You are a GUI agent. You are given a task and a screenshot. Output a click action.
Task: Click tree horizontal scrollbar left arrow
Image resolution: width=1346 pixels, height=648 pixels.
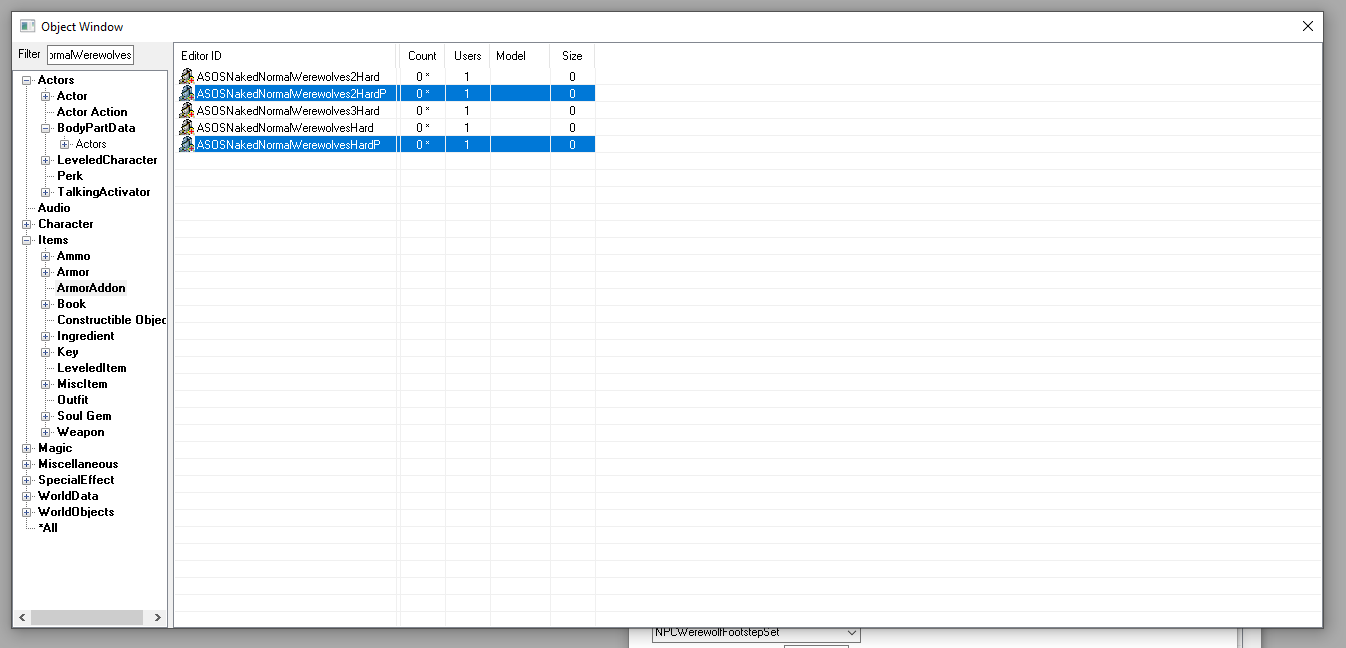(x=22, y=618)
